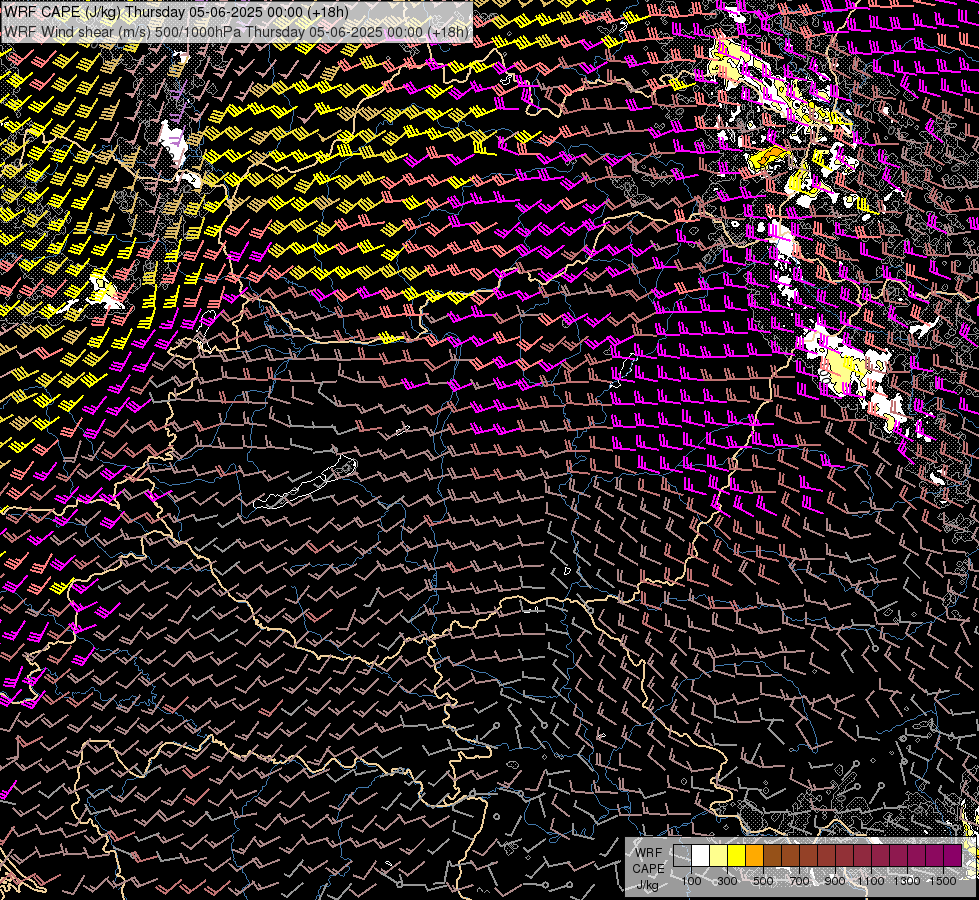979x900 pixels.
Task: Click the '100' legend scale label
Action: [x=691, y=881]
